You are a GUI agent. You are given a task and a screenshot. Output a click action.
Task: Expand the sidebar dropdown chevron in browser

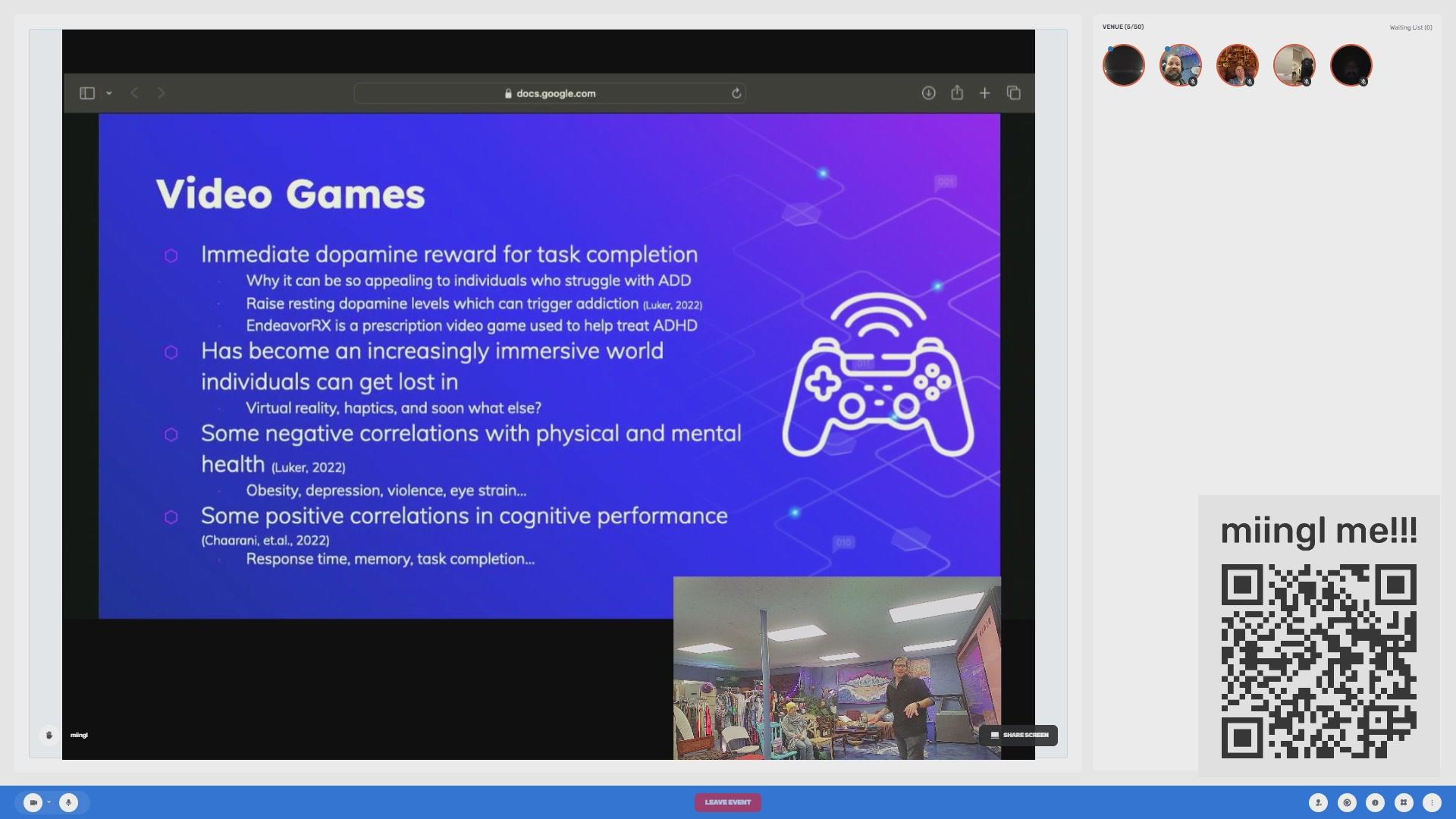[109, 93]
